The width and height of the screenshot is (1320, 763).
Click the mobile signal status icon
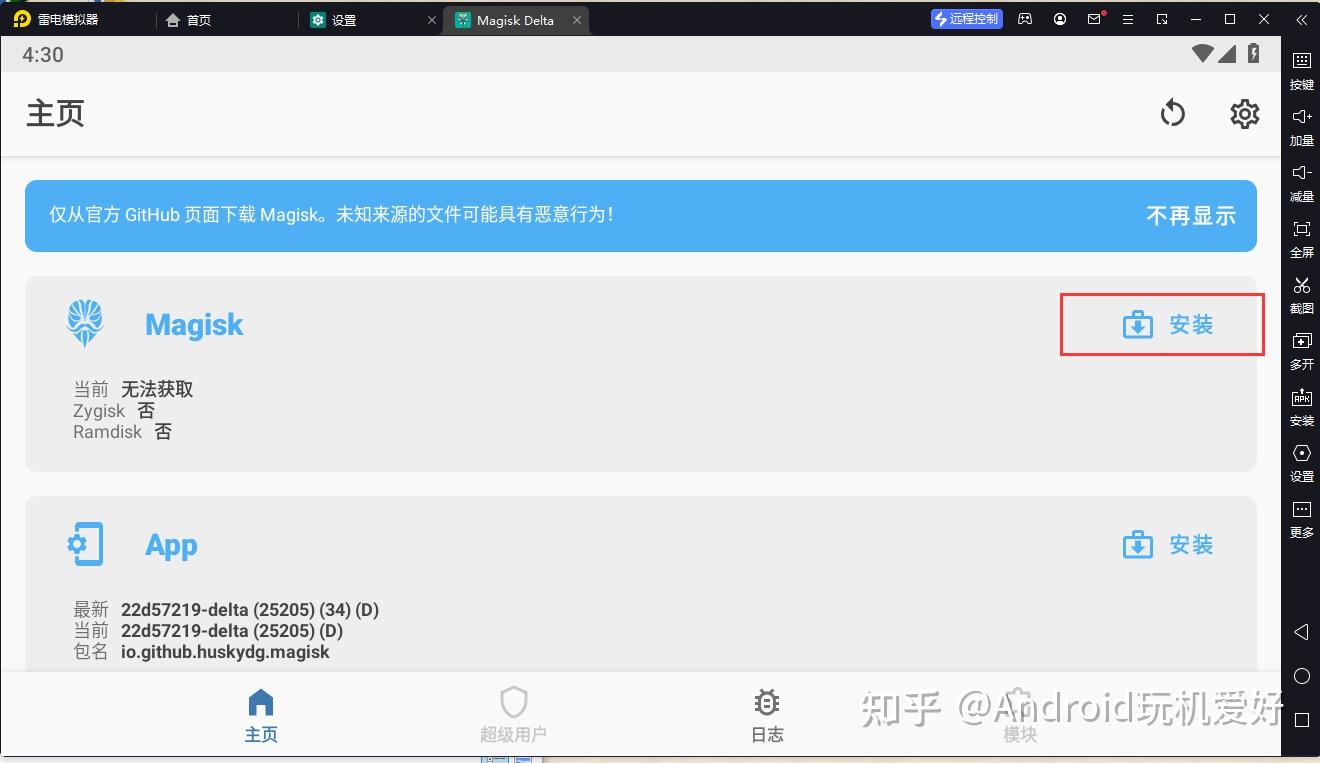pyautogui.click(x=1229, y=54)
